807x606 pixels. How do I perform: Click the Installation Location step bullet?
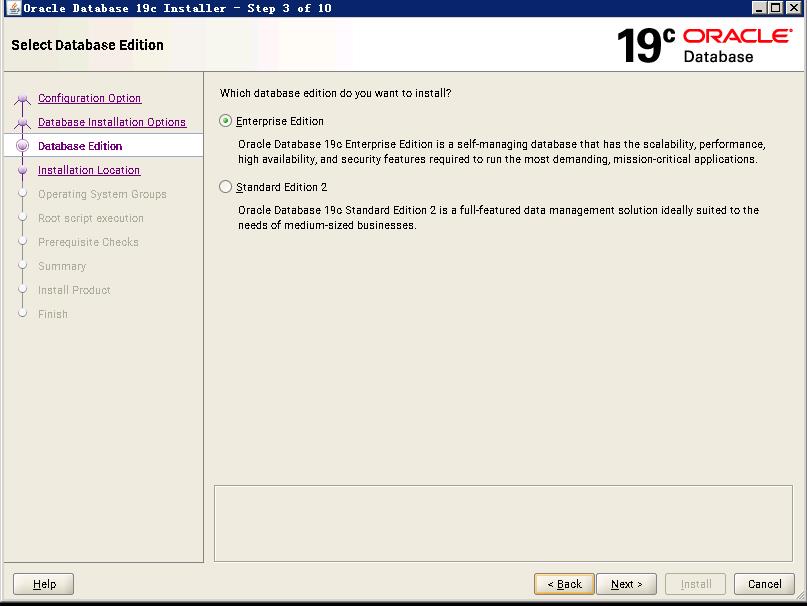22,170
